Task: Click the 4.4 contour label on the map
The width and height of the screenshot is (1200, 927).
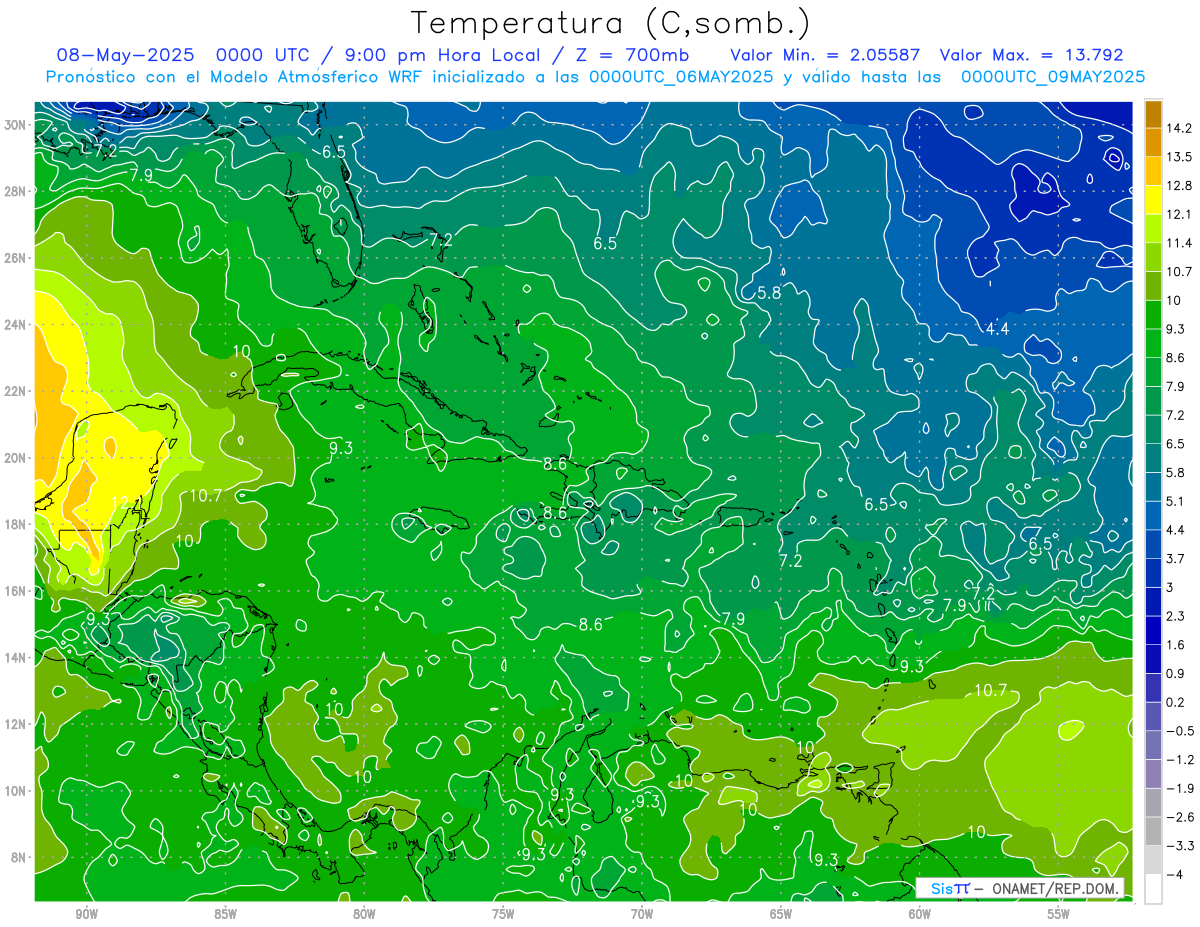Action: [x=997, y=329]
